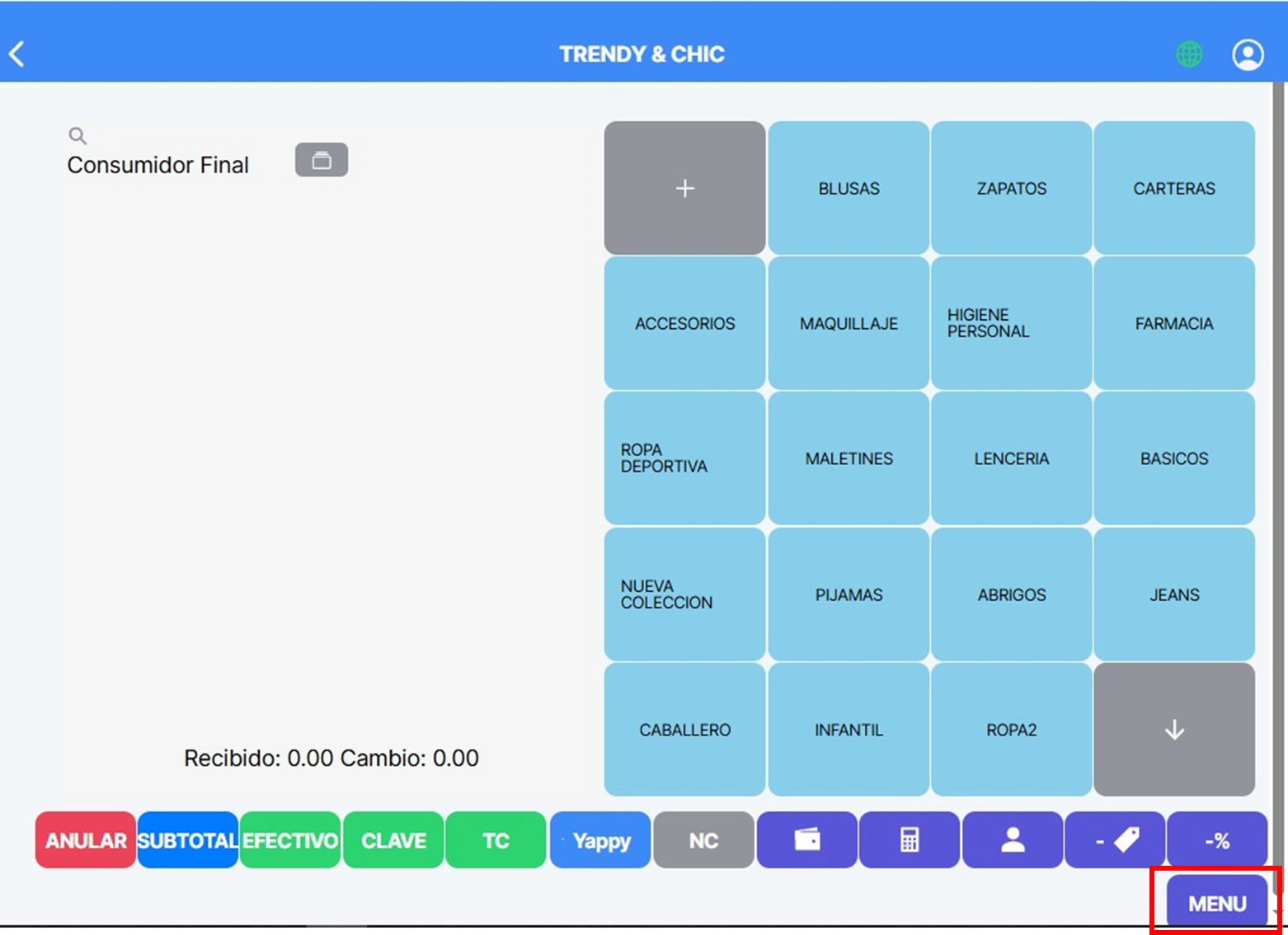Select the MAQUILLAJE category

[848, 323]
